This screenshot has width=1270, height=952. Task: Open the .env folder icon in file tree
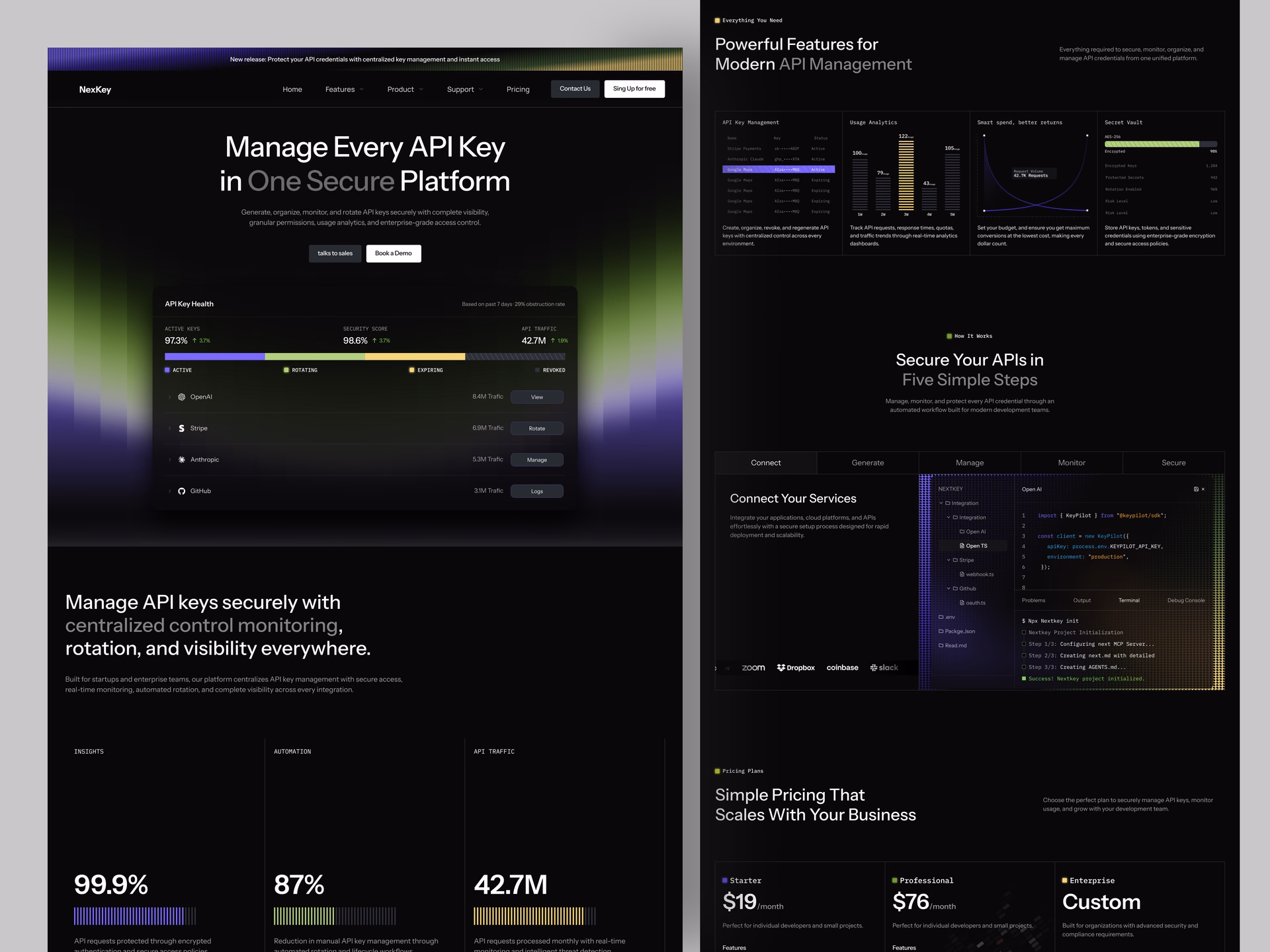pos(941,617)
